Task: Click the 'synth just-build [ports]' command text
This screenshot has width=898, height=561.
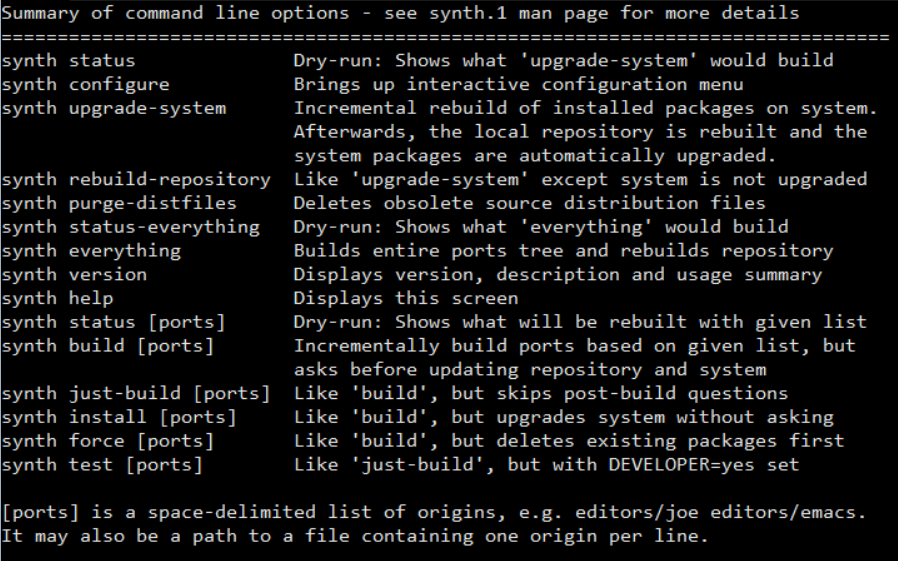Action: click(x=136, y=393)
